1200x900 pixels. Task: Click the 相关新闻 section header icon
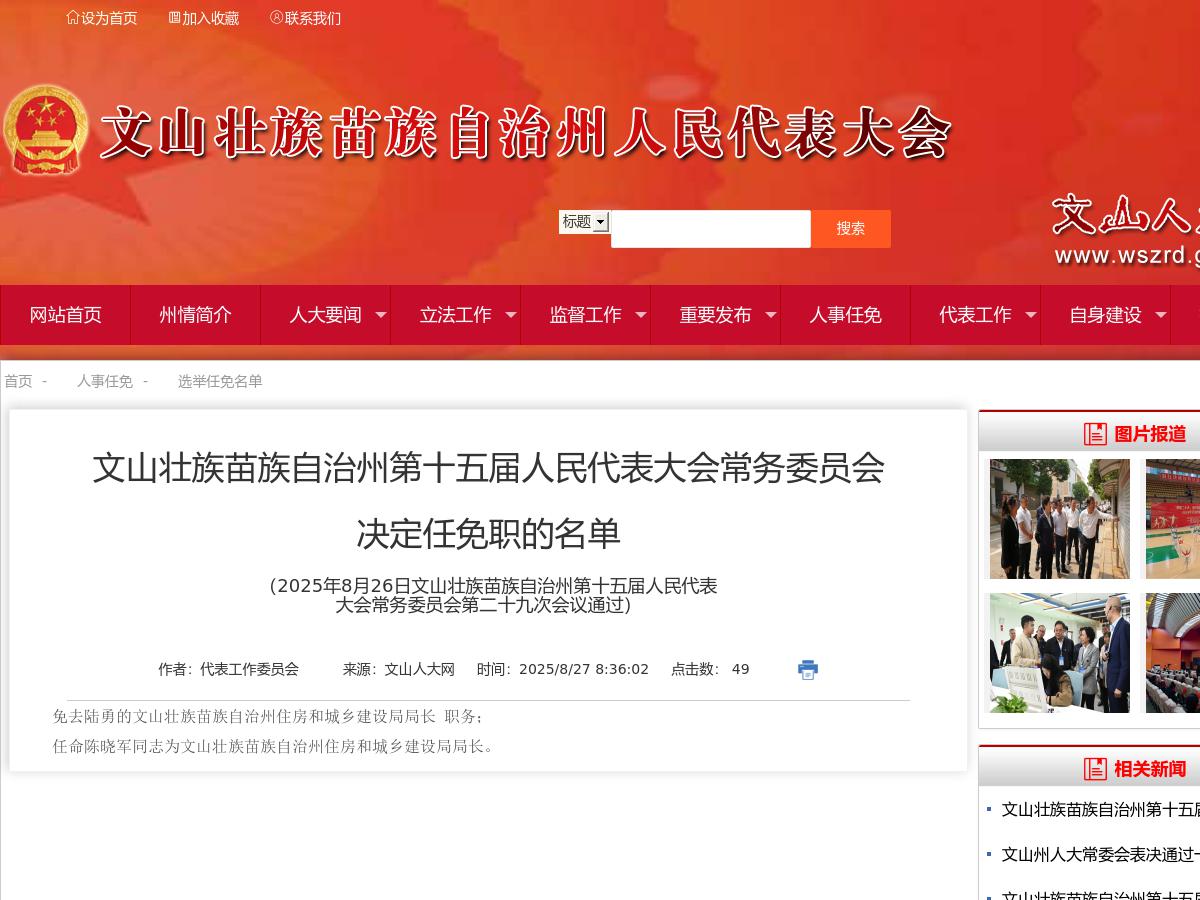1094,768
